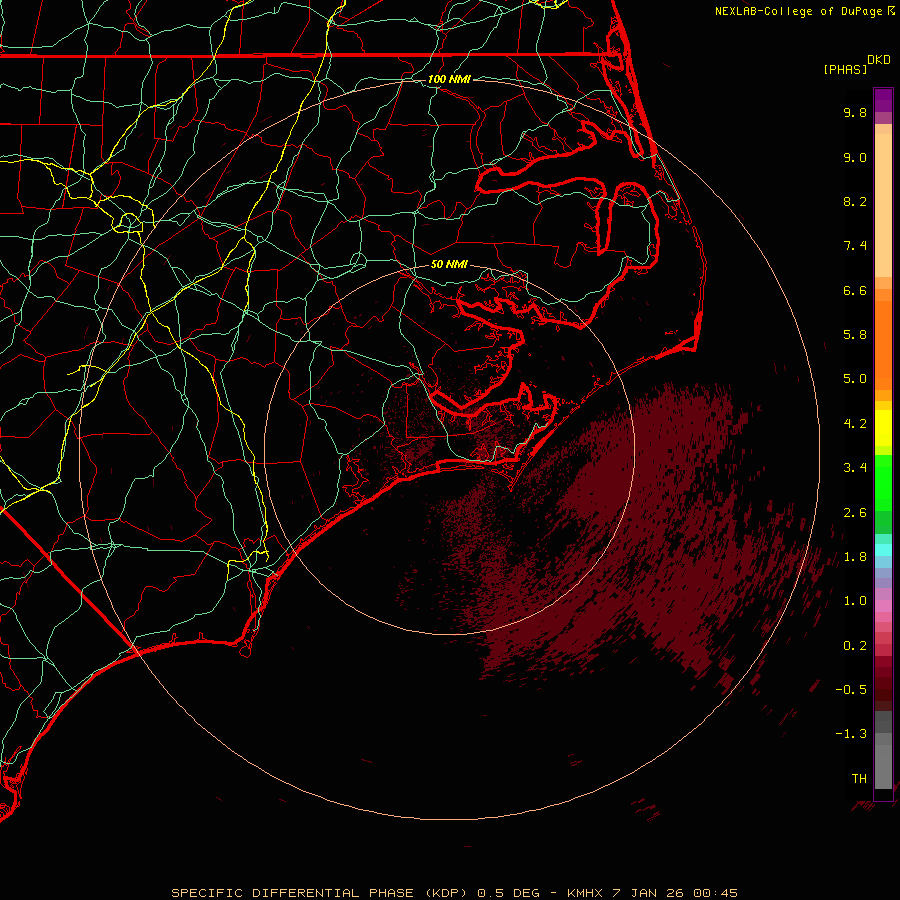Click the 3.4 scale value
Image resolution: width=900 pixels, height=900 pixels.
pos(855,468)
